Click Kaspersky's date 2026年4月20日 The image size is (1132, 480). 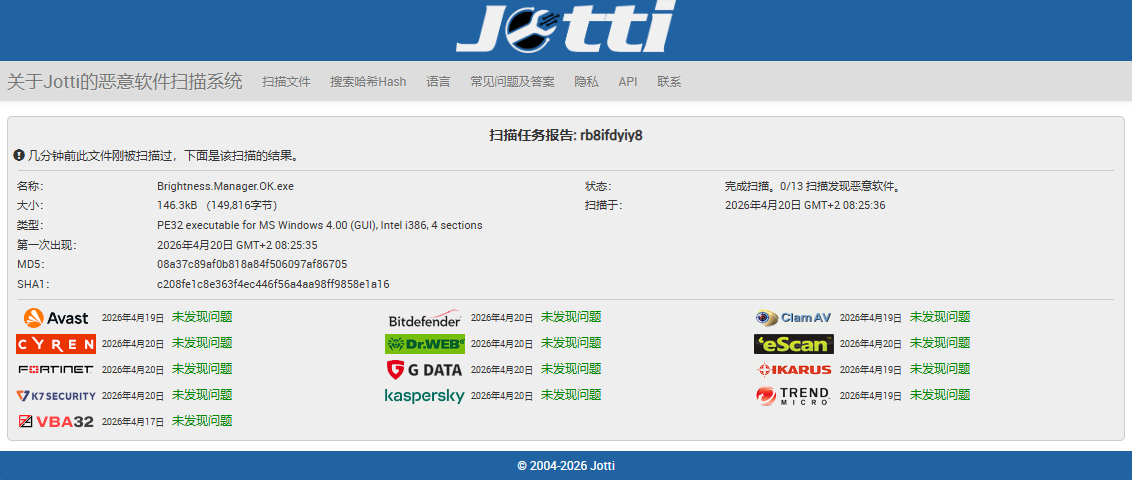click(x=502, y=396)
